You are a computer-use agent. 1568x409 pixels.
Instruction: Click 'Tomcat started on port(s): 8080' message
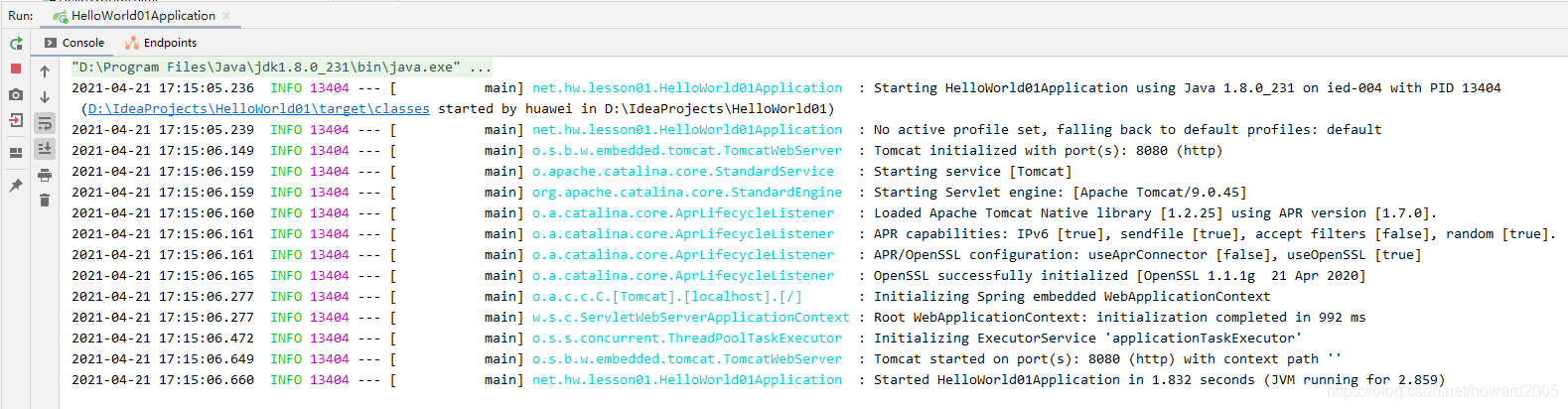pos(1107,359)
